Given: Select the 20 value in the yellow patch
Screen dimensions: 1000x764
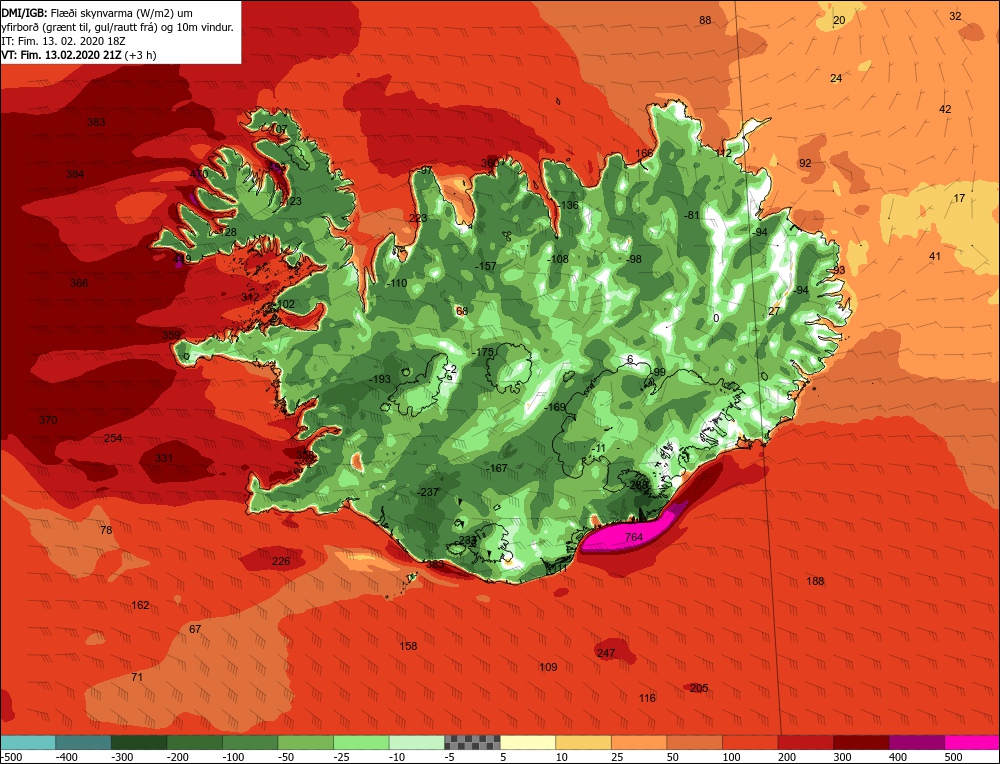Looking at the screenshot, I should click(x=839, y=20).
